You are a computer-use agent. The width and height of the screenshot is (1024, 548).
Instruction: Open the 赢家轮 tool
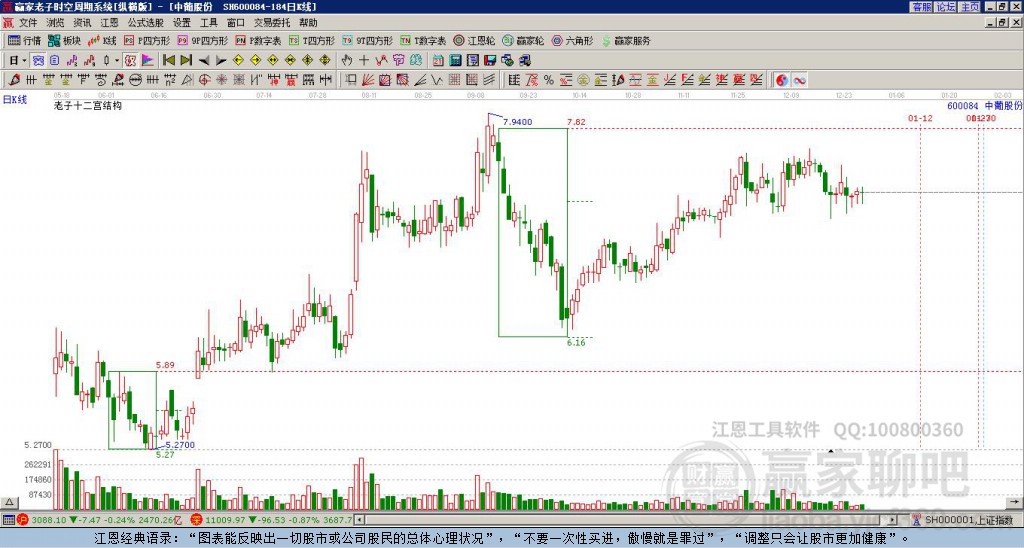pos(523,40)
